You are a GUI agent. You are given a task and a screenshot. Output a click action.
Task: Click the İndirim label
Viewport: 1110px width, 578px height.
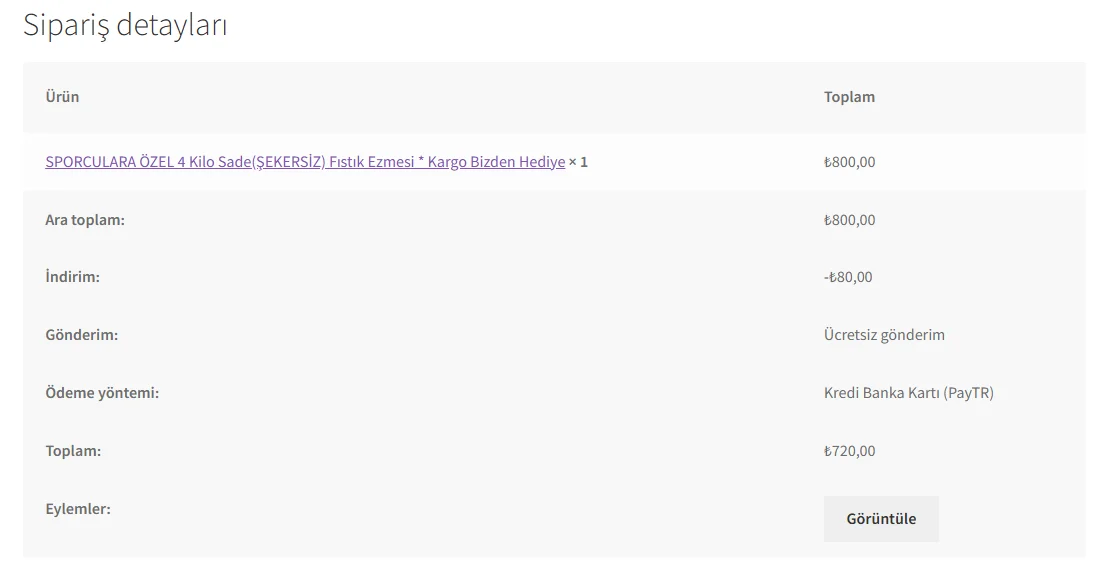[x=72, y=277]
